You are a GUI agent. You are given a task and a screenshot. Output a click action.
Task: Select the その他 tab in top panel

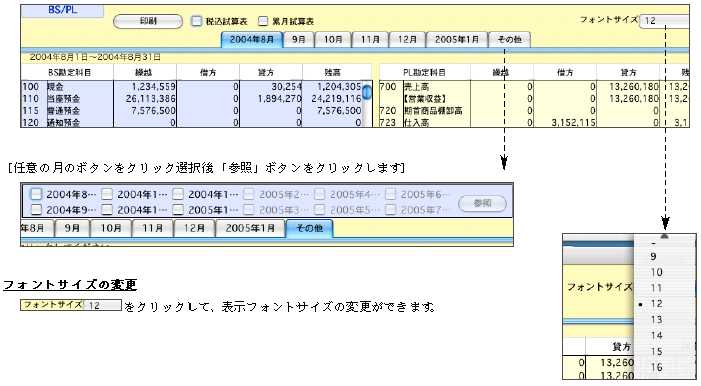[510, 39]
